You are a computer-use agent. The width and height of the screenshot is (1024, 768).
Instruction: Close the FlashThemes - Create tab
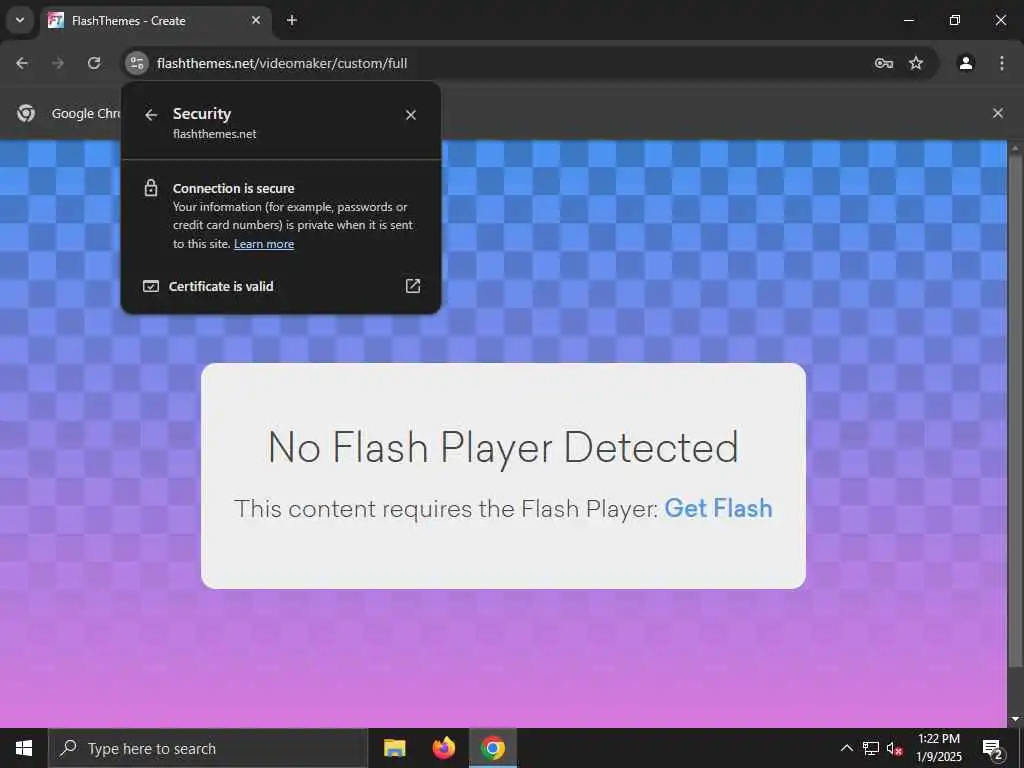pyautogui.click(x=256, y=20)
